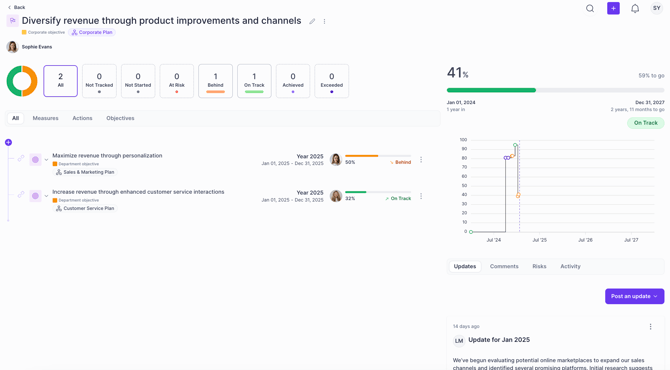Image resolution: width=670 pixels, height=370 pixels.
Task: Expand the Maximize revenue through personalization row
Action: pyautogui.click(x=46, y=160)
